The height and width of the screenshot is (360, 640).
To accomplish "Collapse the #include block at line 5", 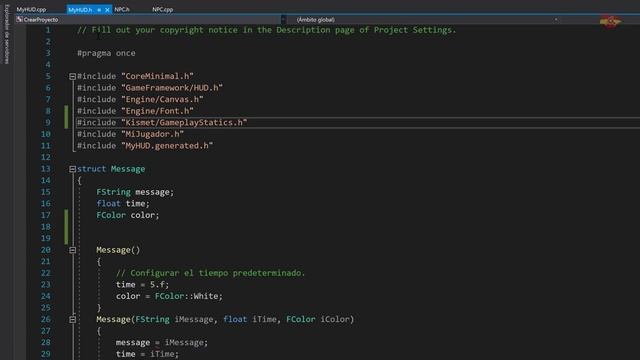I will [x=72, y=76].
